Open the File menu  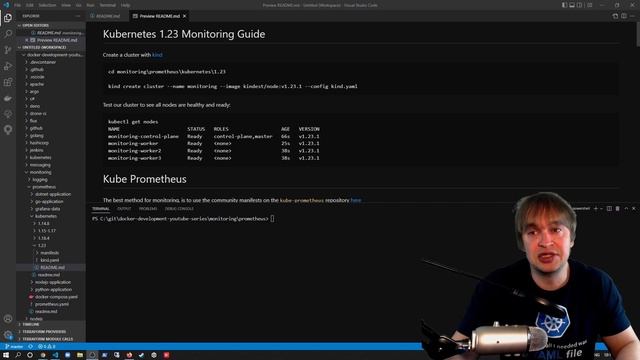click(x=18, y=5)
